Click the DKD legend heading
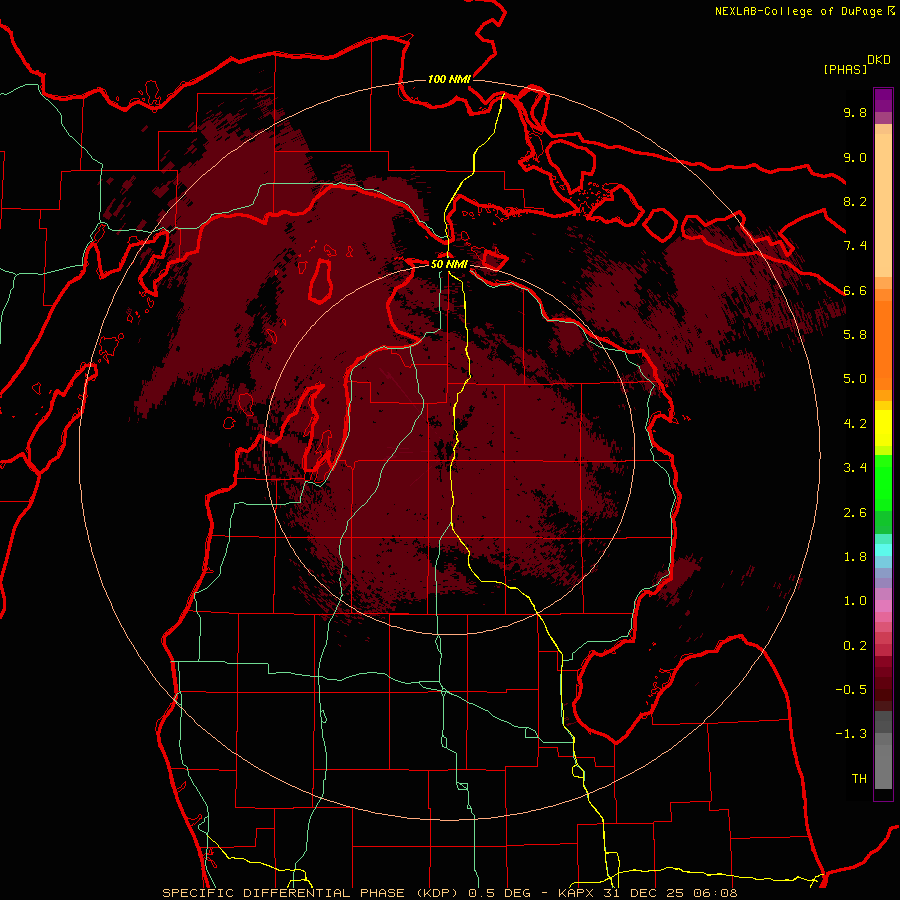This screenshot has height=900, width=900. tap(879, 60)
